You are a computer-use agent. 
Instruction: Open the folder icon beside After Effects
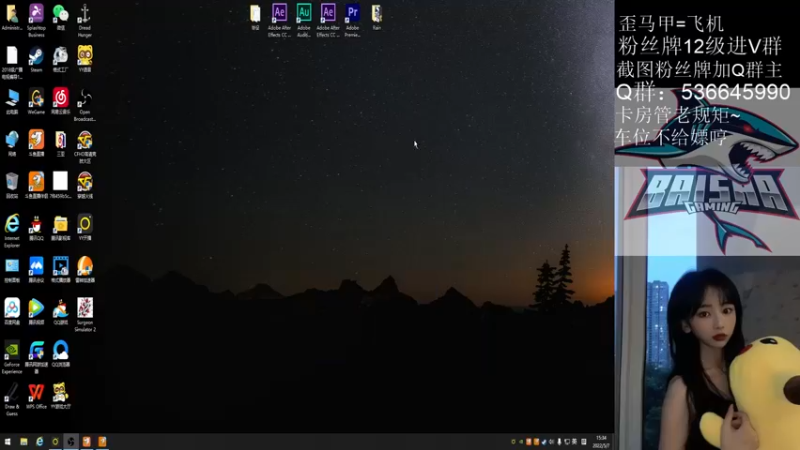click(255, 17)
